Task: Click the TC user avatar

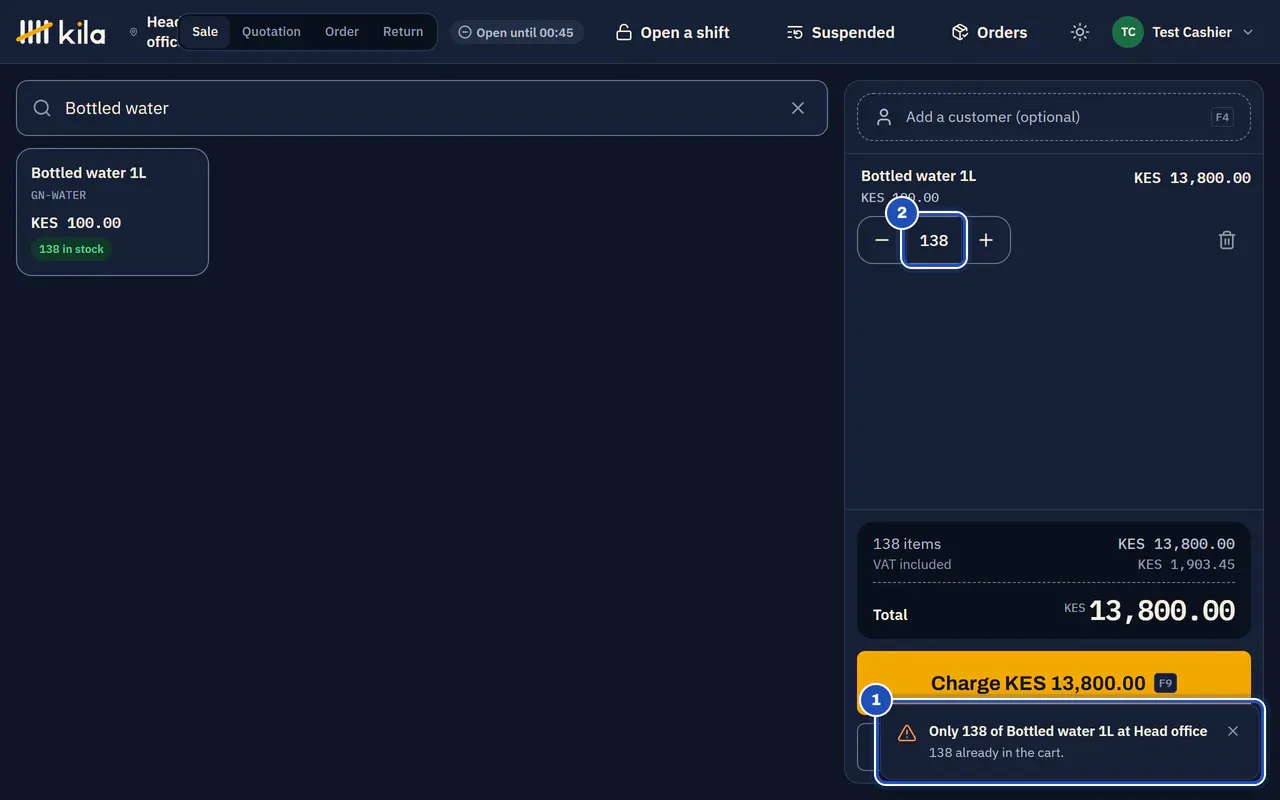Action: pos(1128,32)
